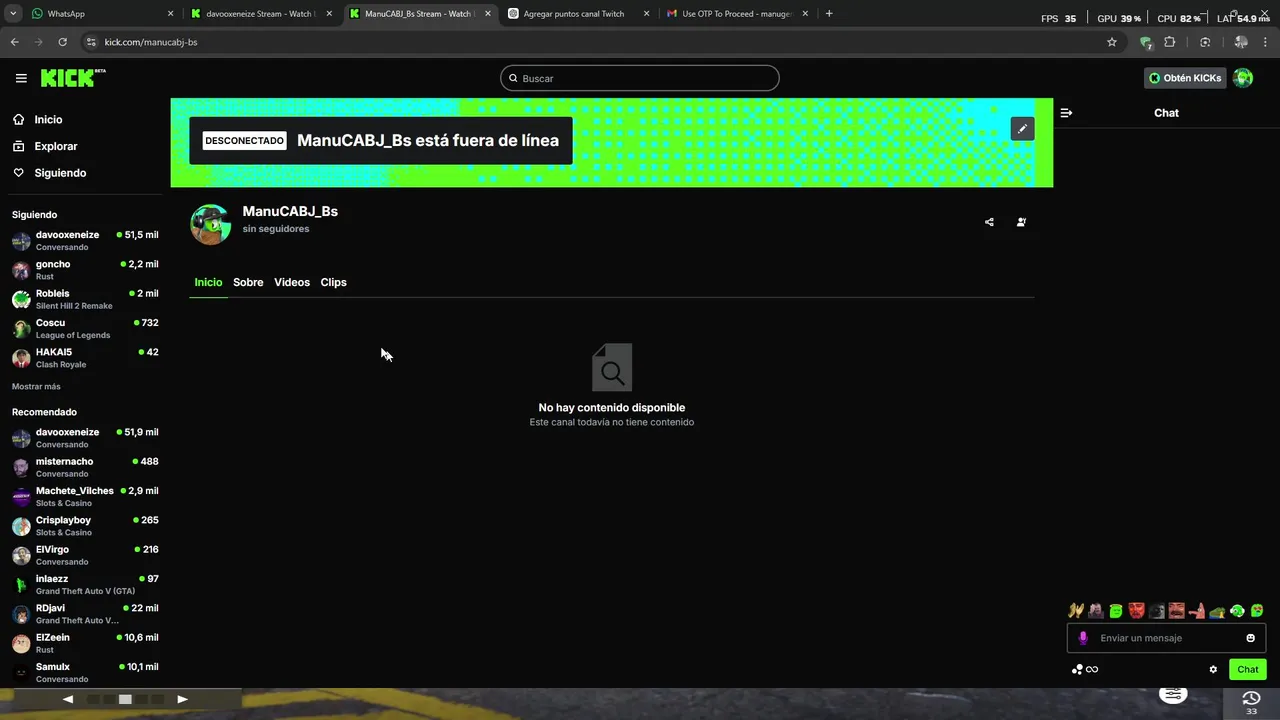Click the right arrow in the bottom strip
Image resolution: width=1280 pixels, height=720 pixels.
182,699
